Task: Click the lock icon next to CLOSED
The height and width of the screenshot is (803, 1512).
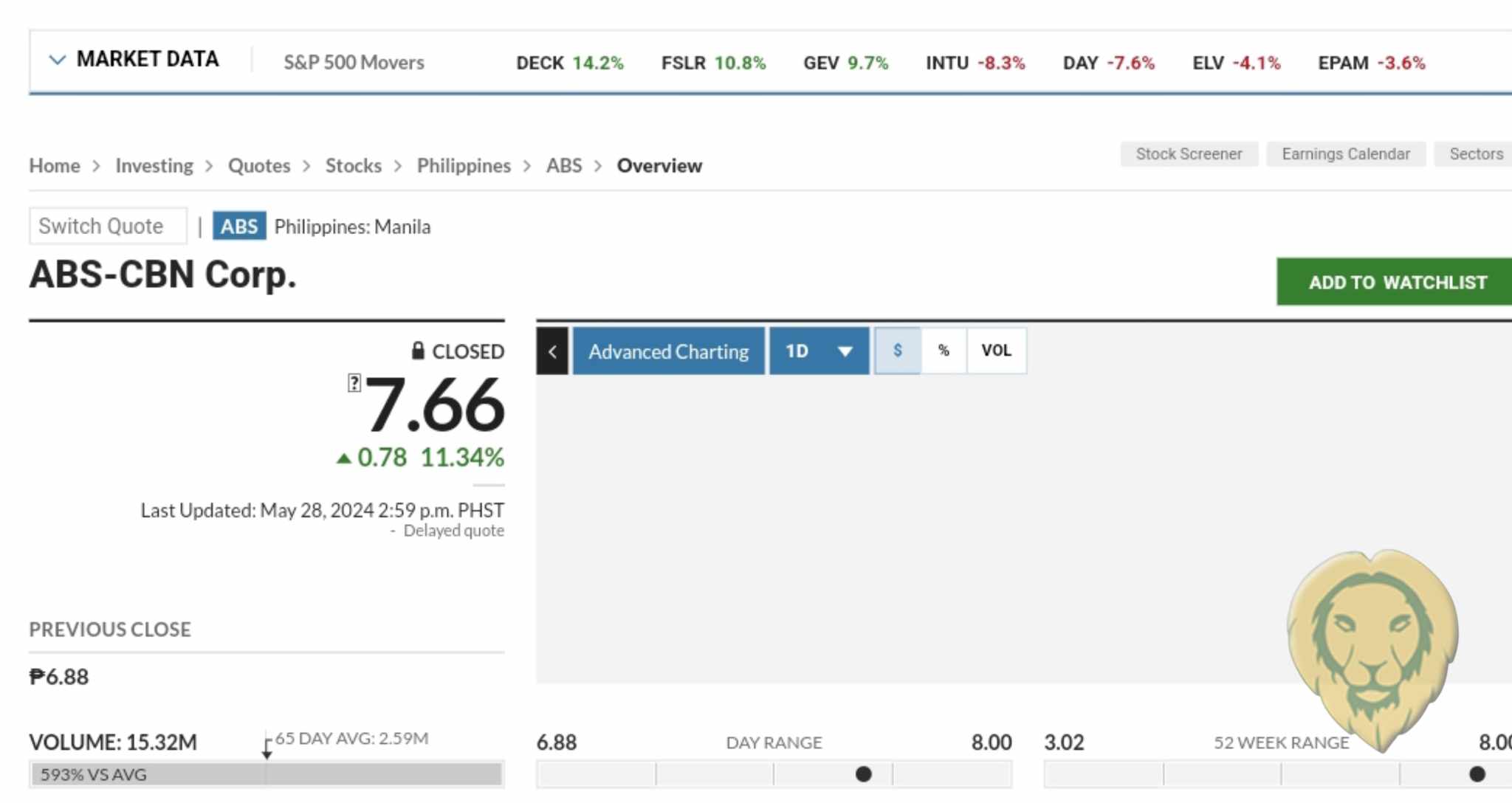Action: [x=418, y=350]
